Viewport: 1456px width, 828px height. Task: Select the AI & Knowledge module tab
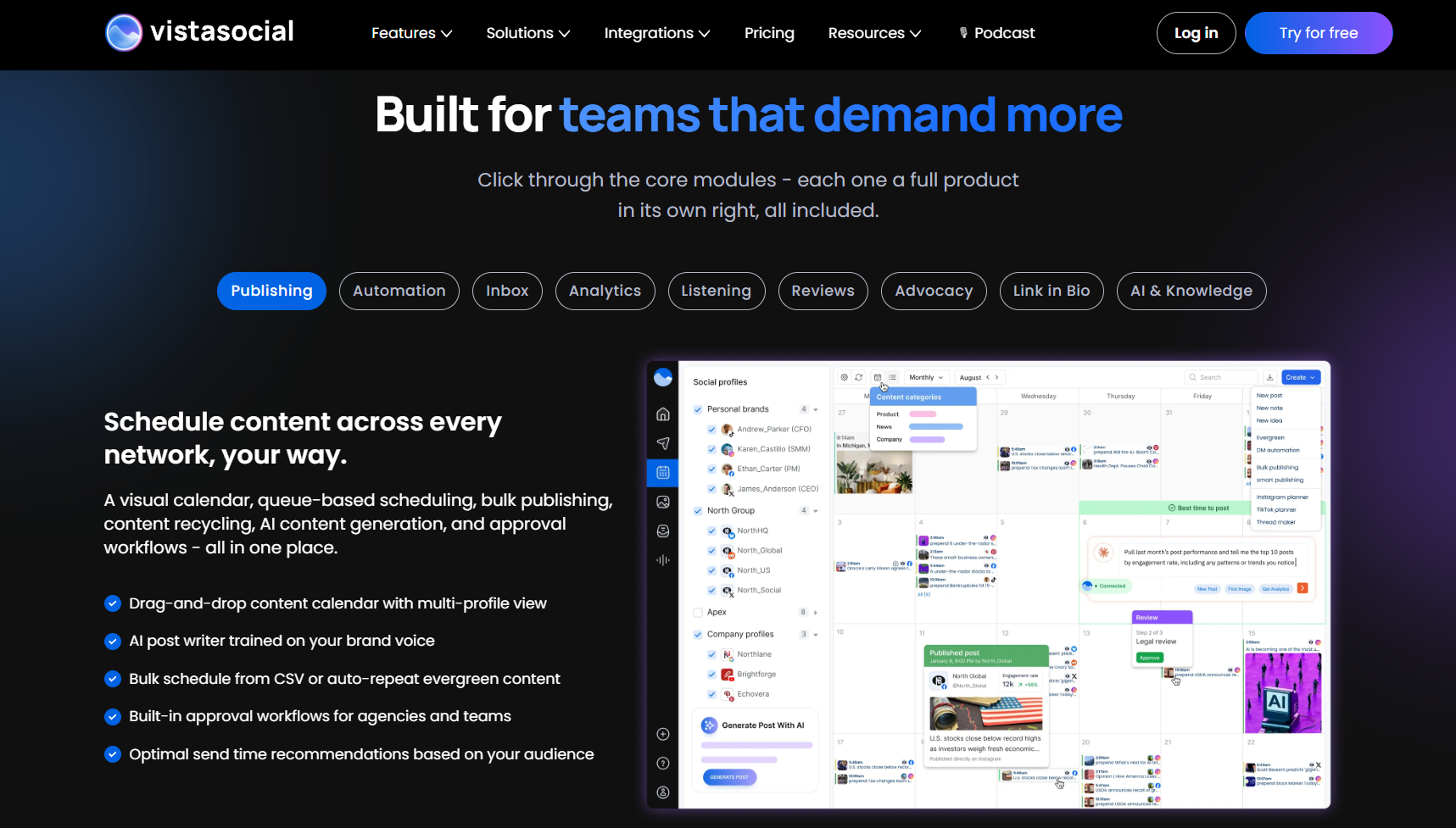pos(1191,291)
